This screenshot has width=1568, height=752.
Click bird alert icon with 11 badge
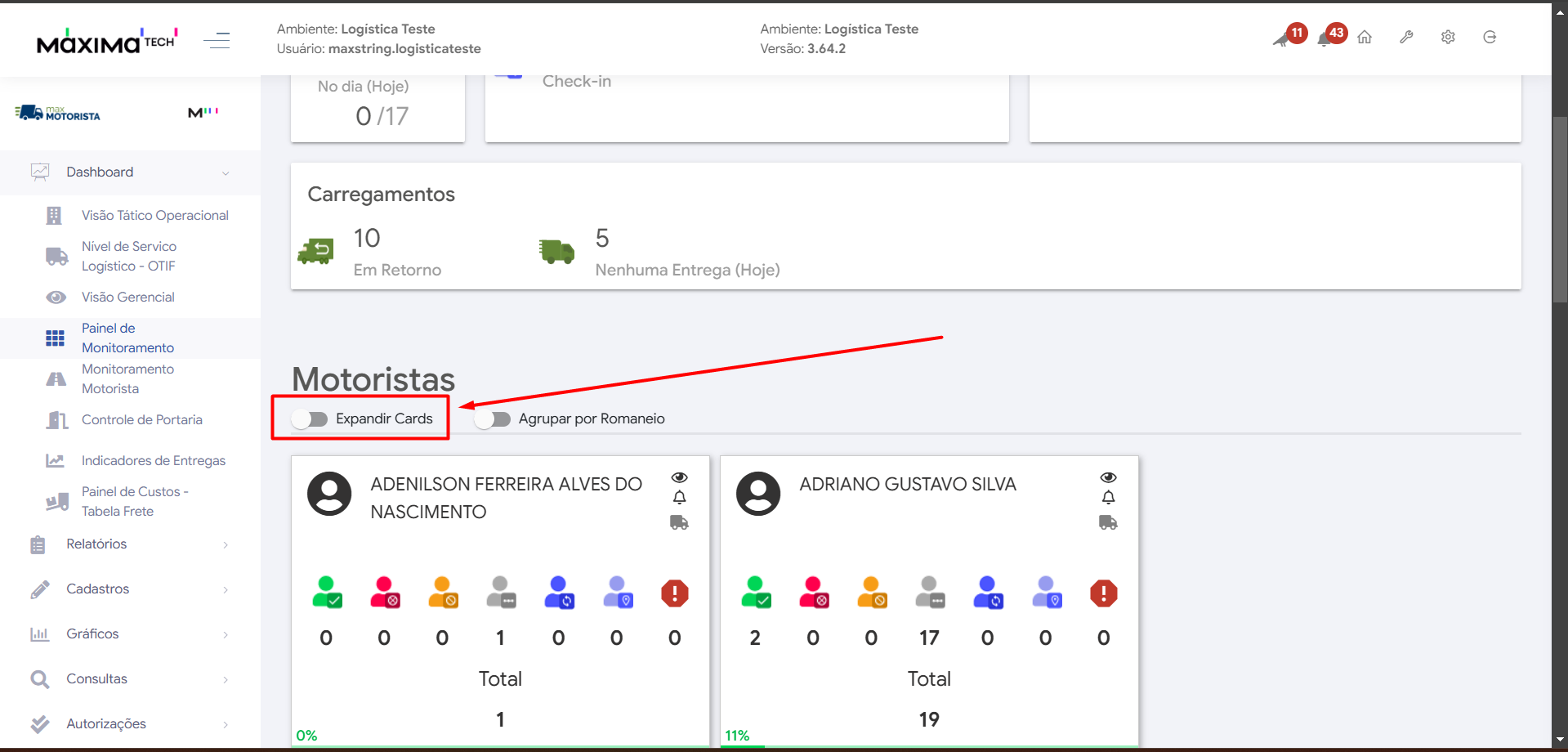pyautogui.click(x=1283, y=38)
